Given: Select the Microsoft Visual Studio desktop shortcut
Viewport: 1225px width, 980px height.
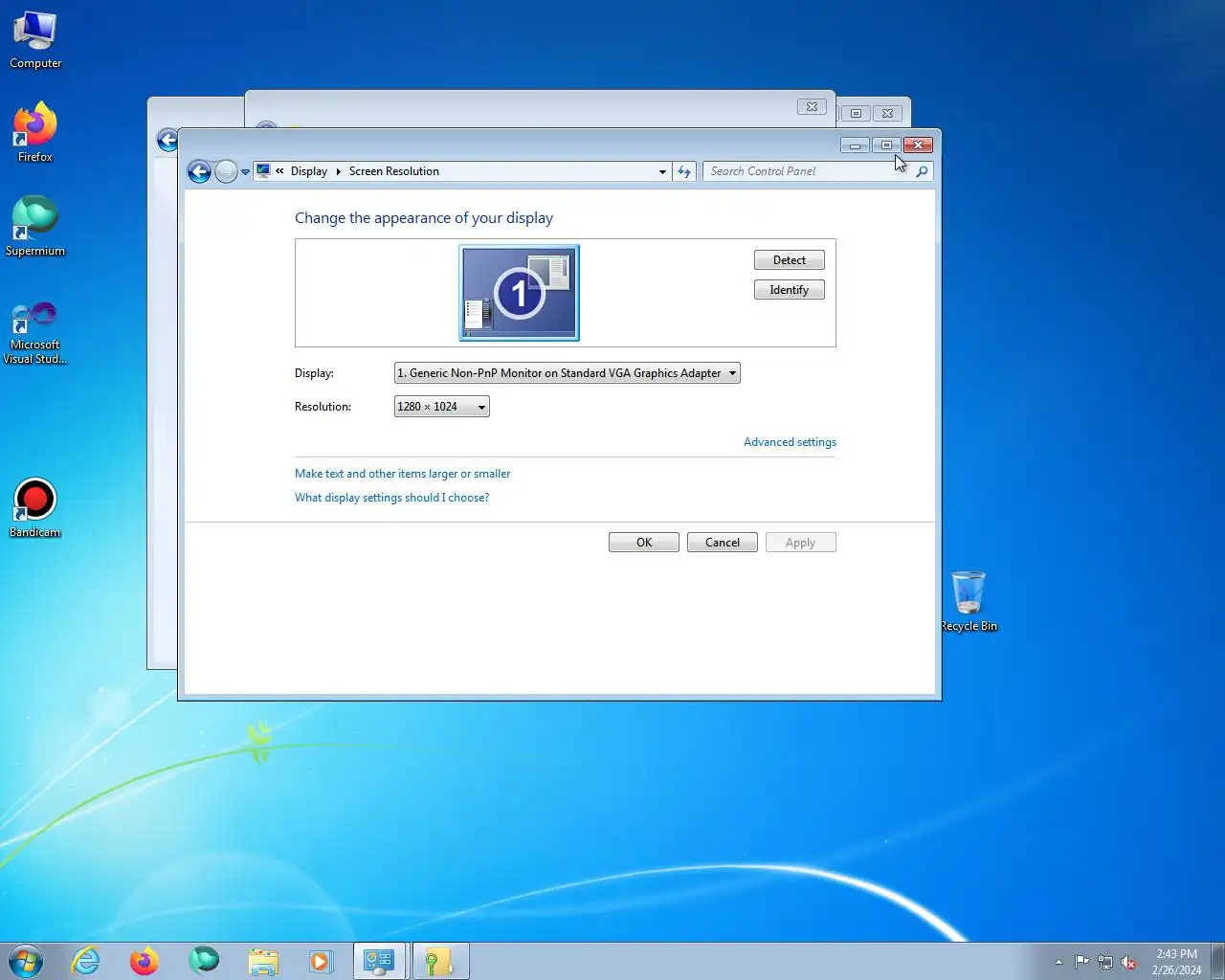Looking at the screenshot, I should click(35, 333).
